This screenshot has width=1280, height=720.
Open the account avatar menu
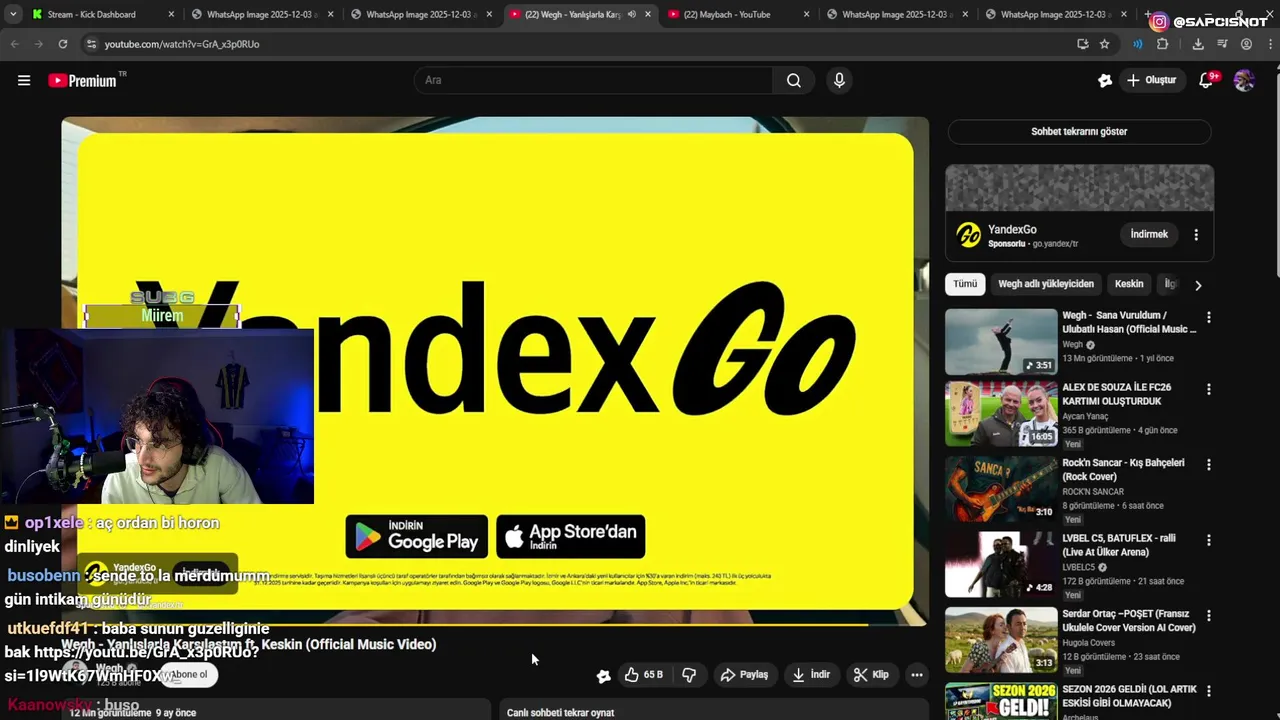click(x=1244, y=80)
